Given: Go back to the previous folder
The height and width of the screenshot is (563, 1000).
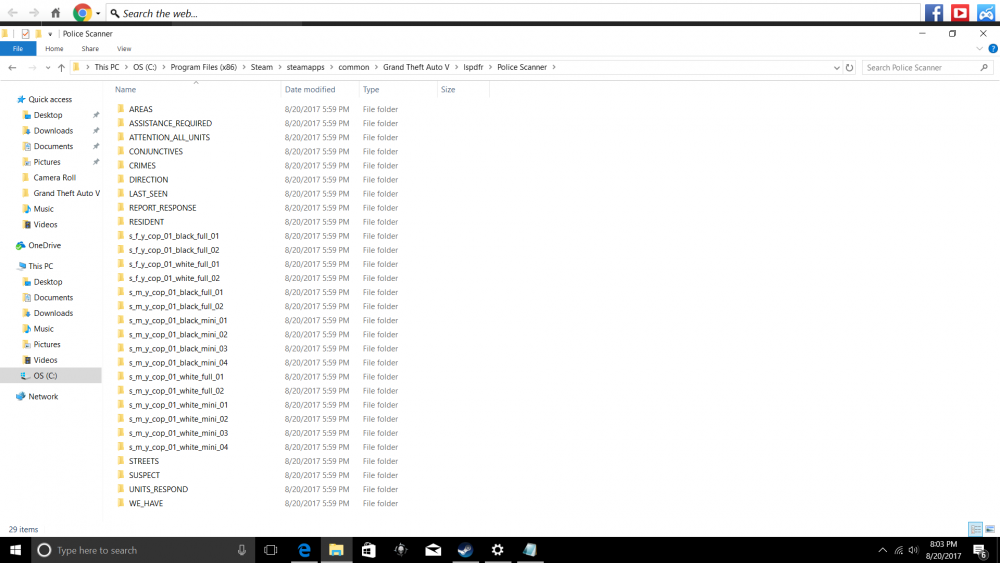Looking at the screenshot, I should point(12,68).
